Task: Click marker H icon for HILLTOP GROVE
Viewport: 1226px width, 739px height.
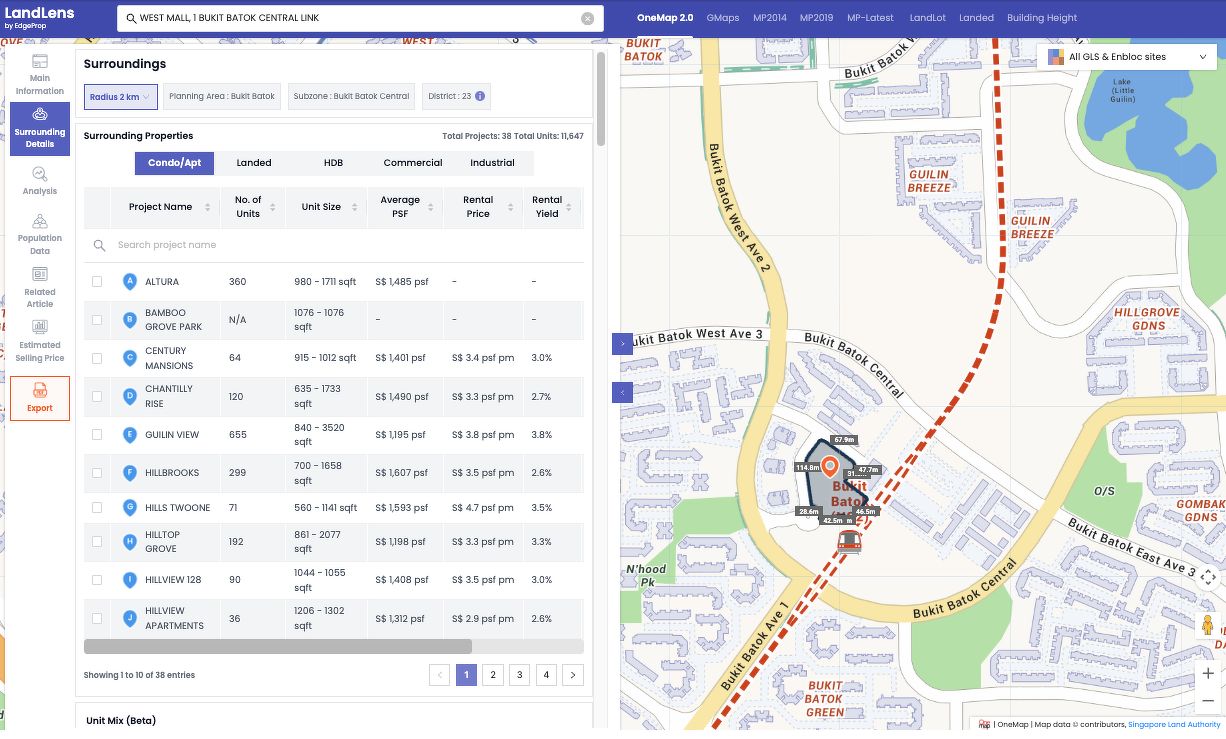Action: click(x=129, y=542)
